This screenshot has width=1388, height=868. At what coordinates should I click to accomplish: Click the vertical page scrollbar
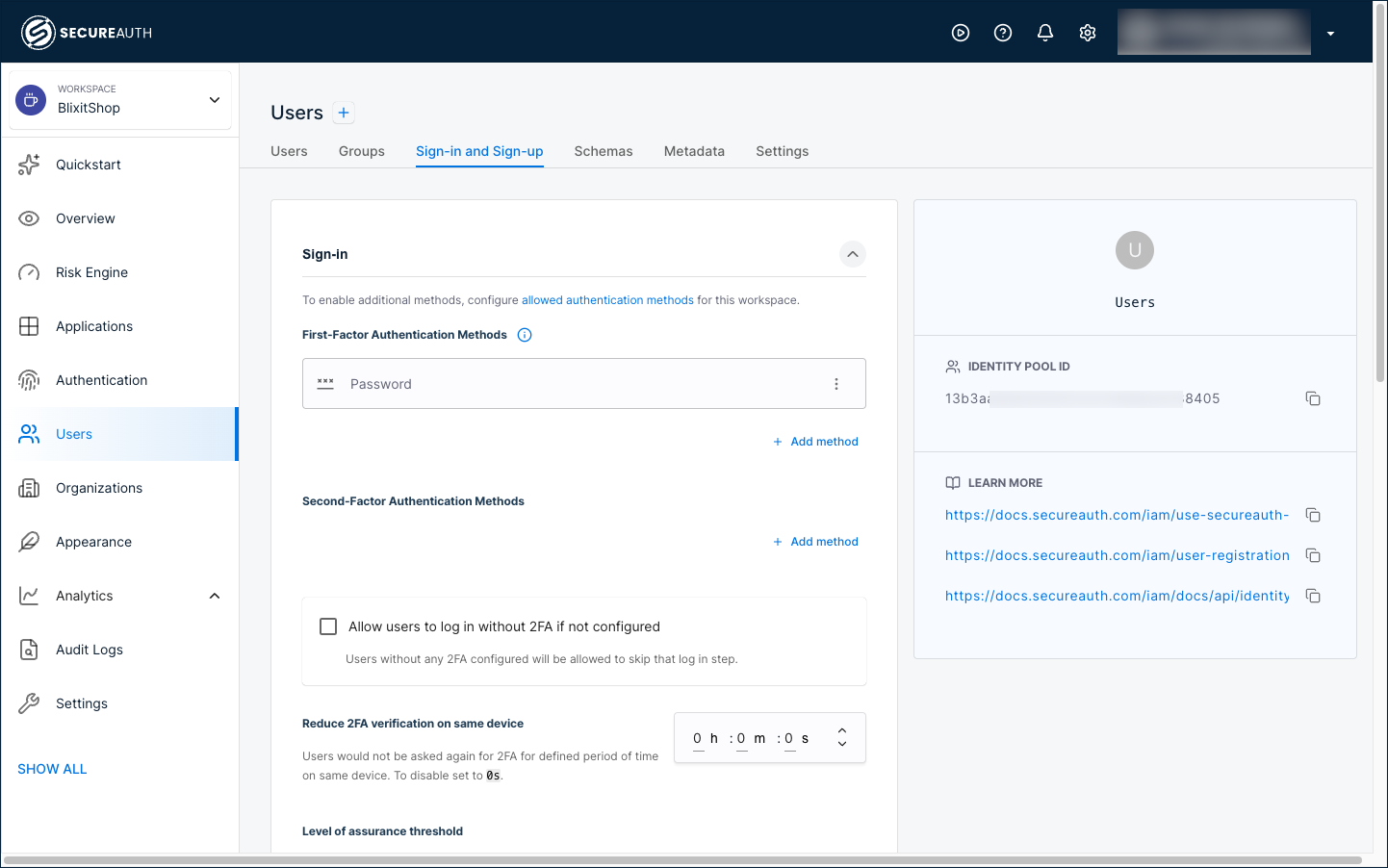pos(1380,192)
